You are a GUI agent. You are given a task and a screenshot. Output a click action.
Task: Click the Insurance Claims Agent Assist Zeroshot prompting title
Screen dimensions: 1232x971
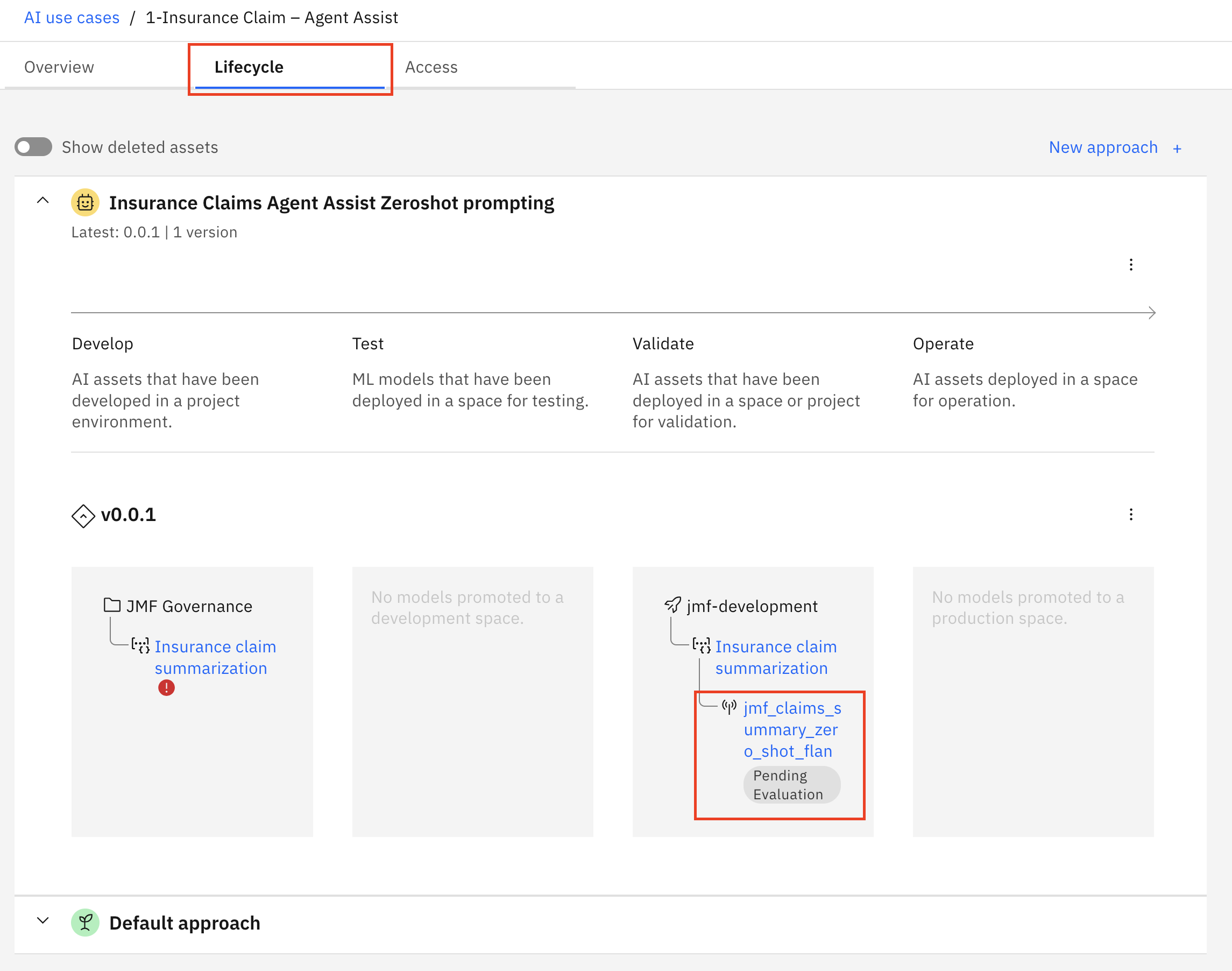(x=331, y=203)
